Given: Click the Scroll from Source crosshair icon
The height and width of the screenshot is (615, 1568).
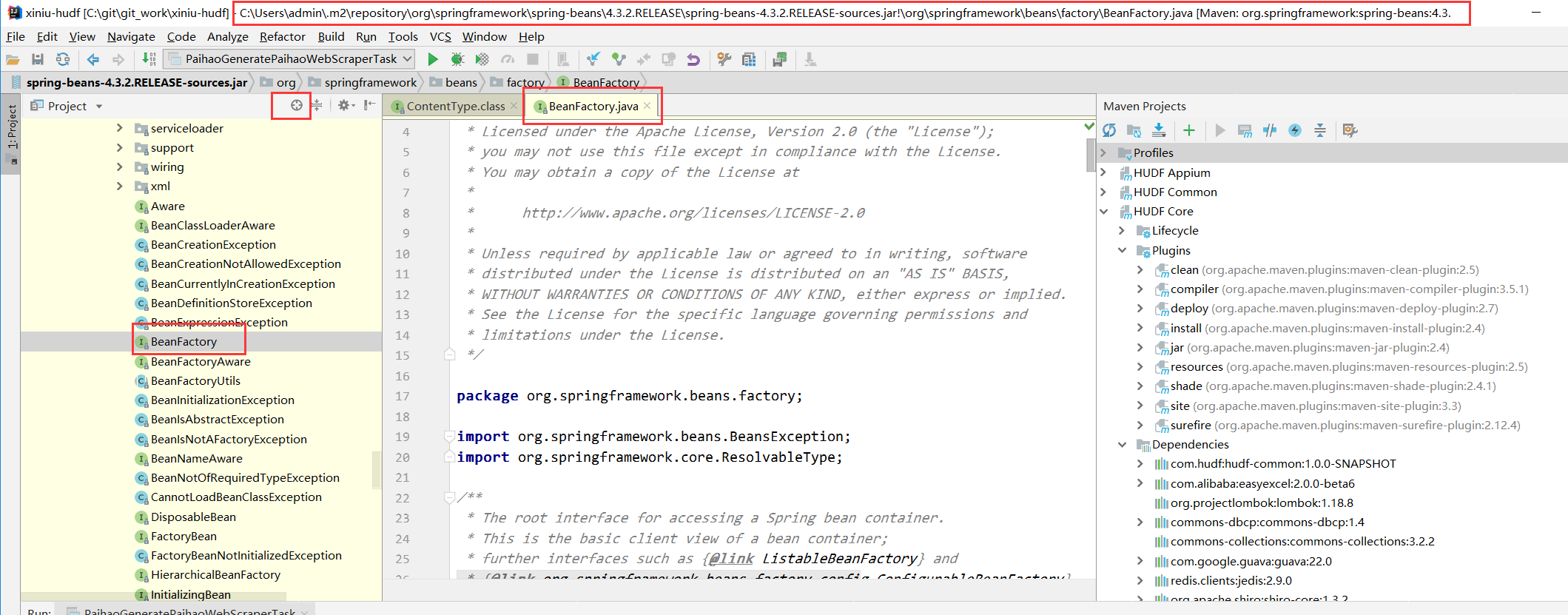Looking at the screenshot, I should [x=296, y=106].
